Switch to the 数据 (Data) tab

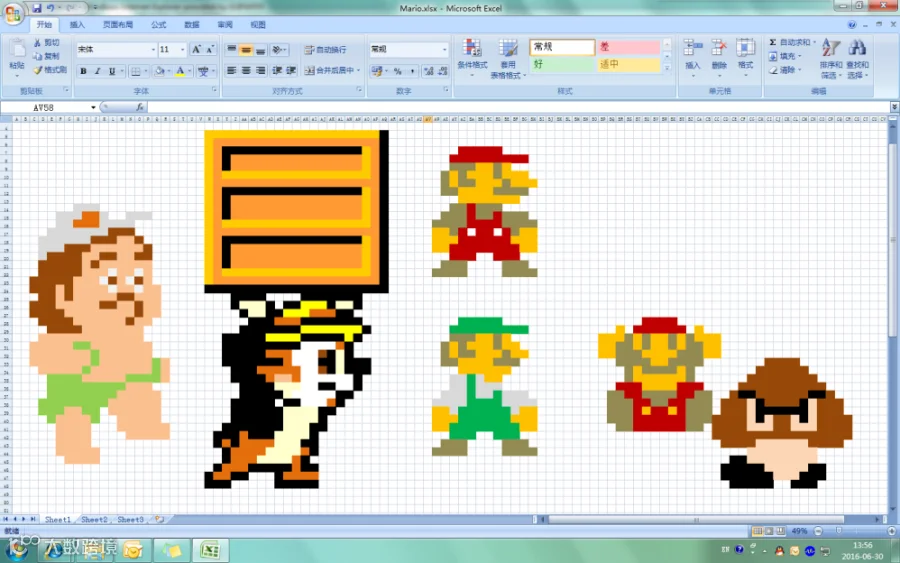[192, 25]
